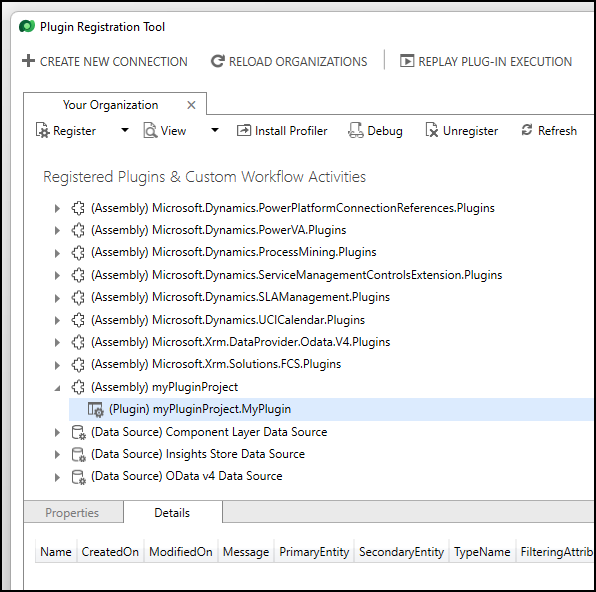
Task: Click the CreatedOn column header
Action: (x=110, y=551)
